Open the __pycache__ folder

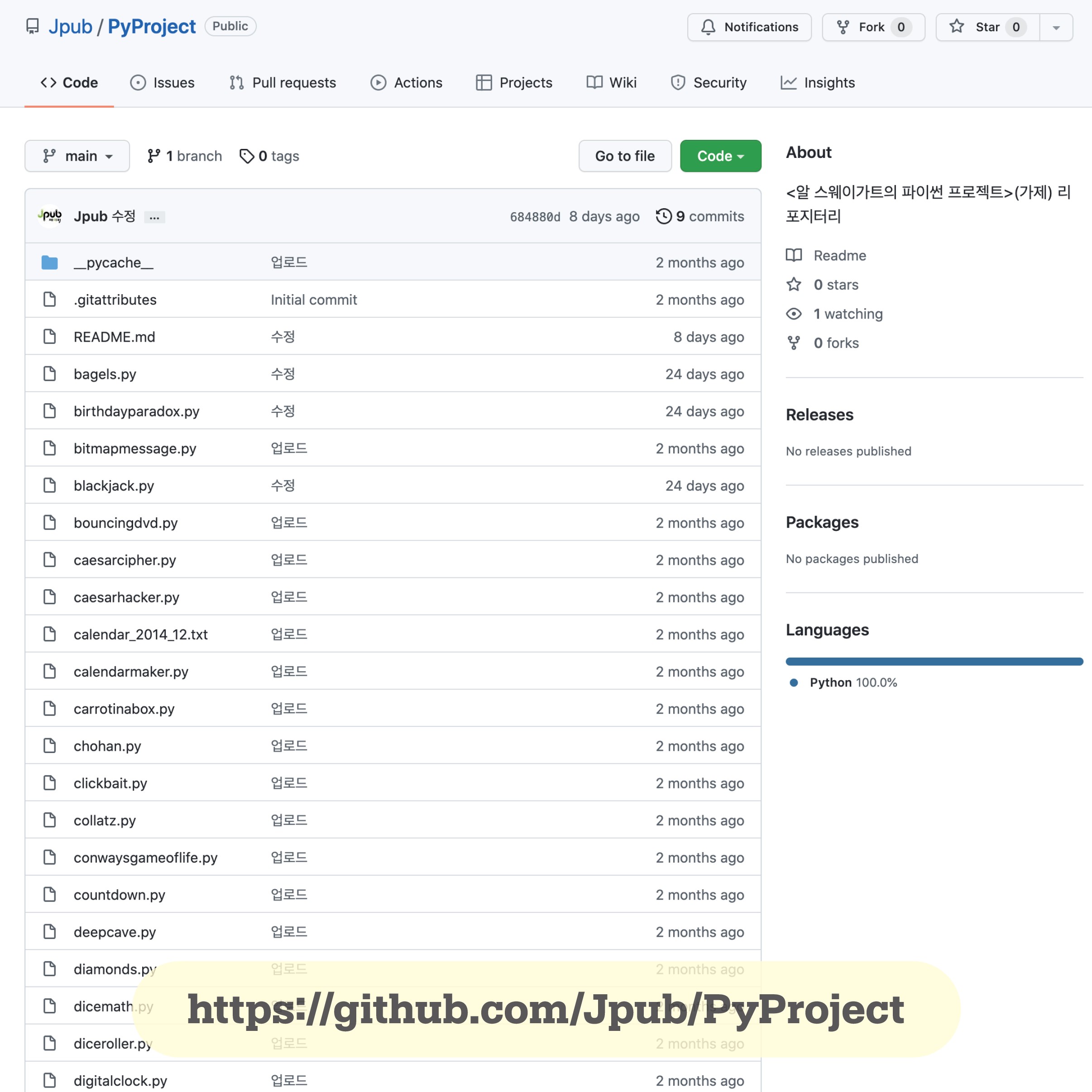(x=113, y=263)
